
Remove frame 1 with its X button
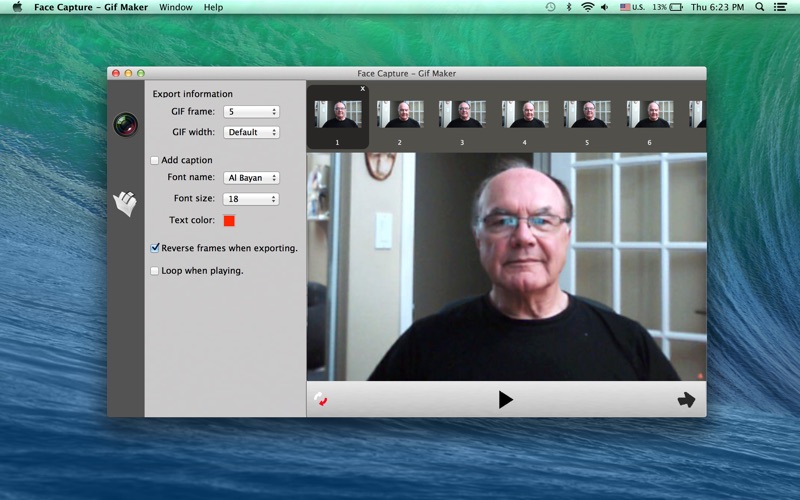[x=363, y=89]
